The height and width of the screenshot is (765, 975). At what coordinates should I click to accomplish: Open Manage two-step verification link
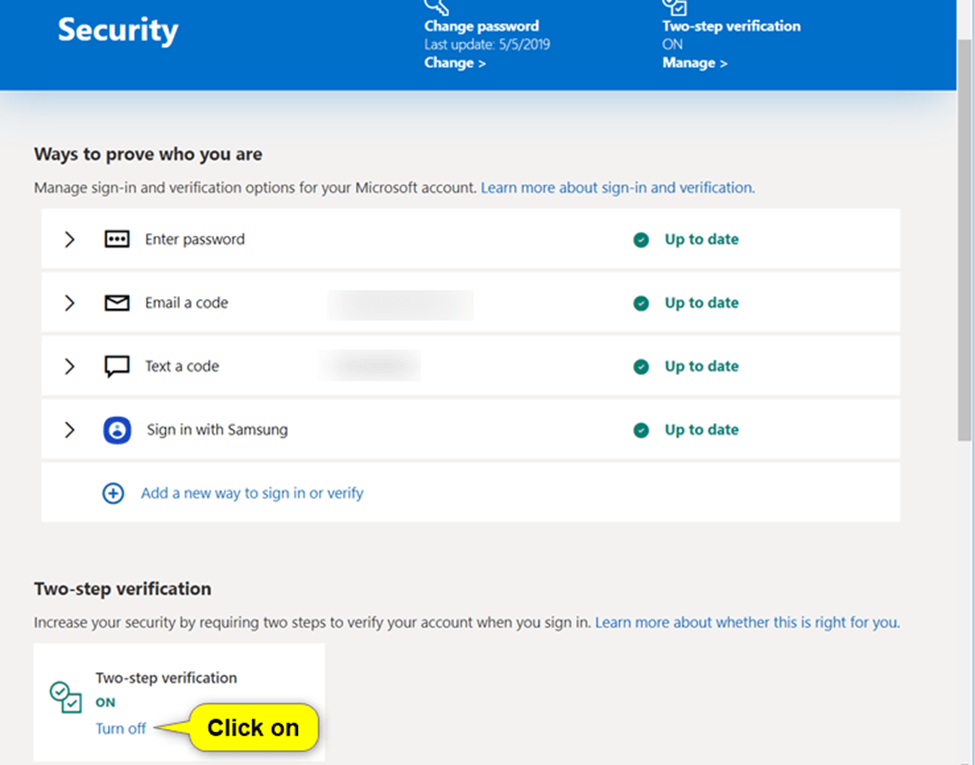tap(694, 63)
